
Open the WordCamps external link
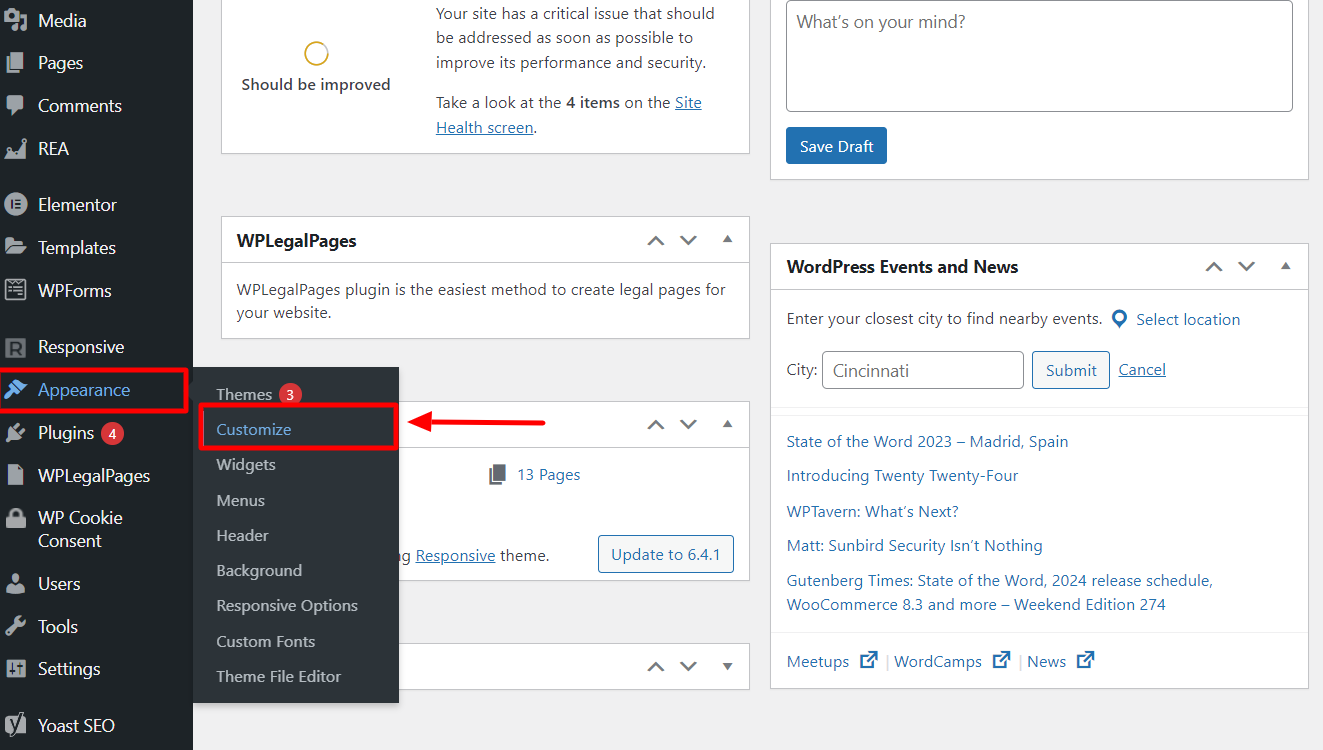952,661
